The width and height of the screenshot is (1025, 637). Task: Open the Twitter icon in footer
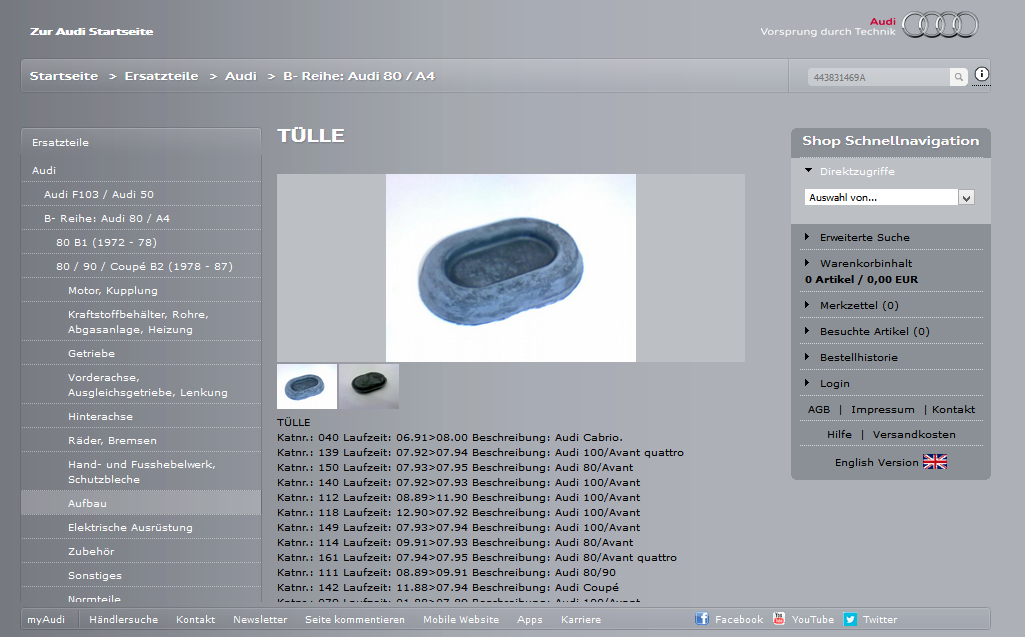(x=850, y=619)
